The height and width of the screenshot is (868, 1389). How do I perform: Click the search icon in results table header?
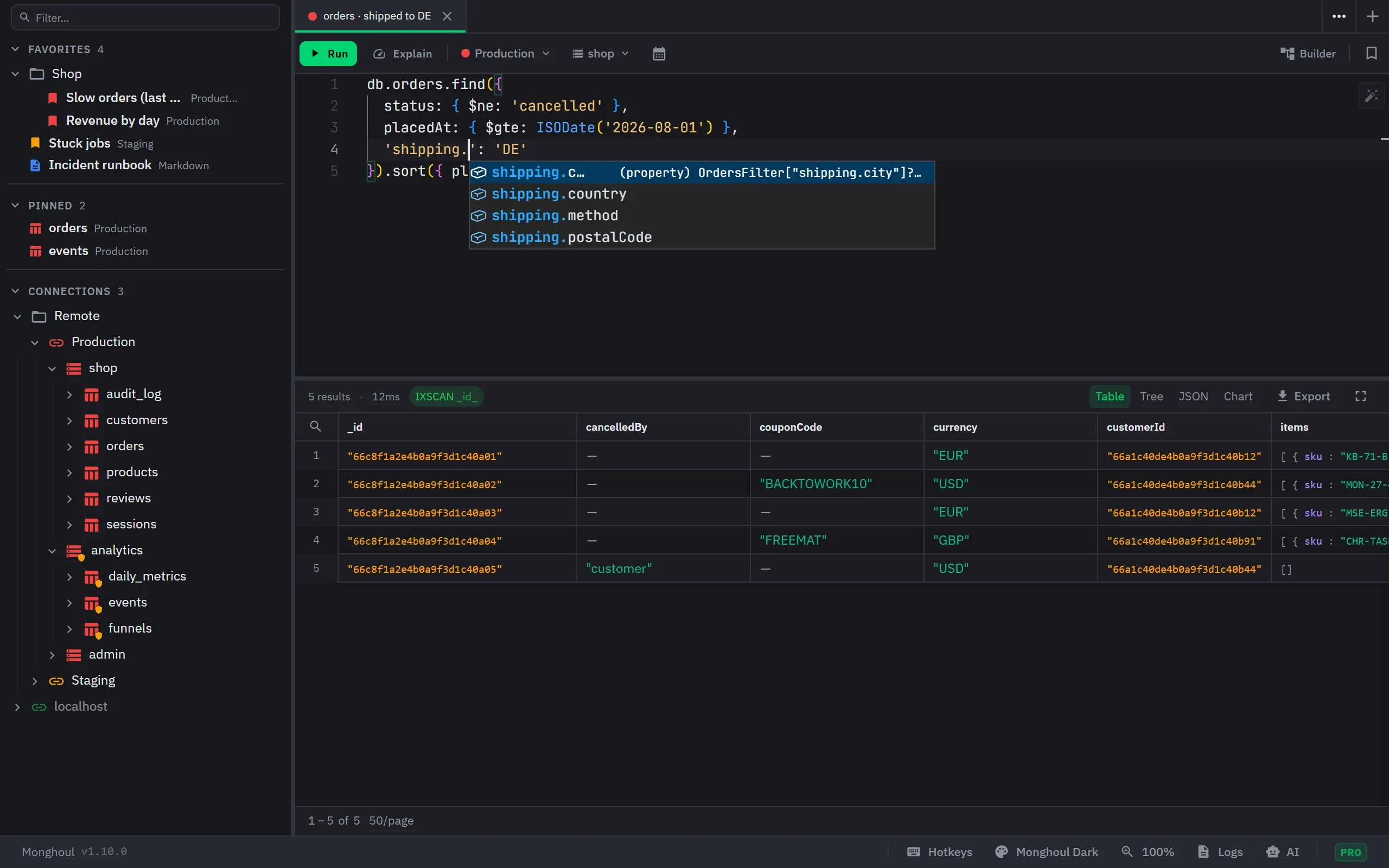point(315,426)
